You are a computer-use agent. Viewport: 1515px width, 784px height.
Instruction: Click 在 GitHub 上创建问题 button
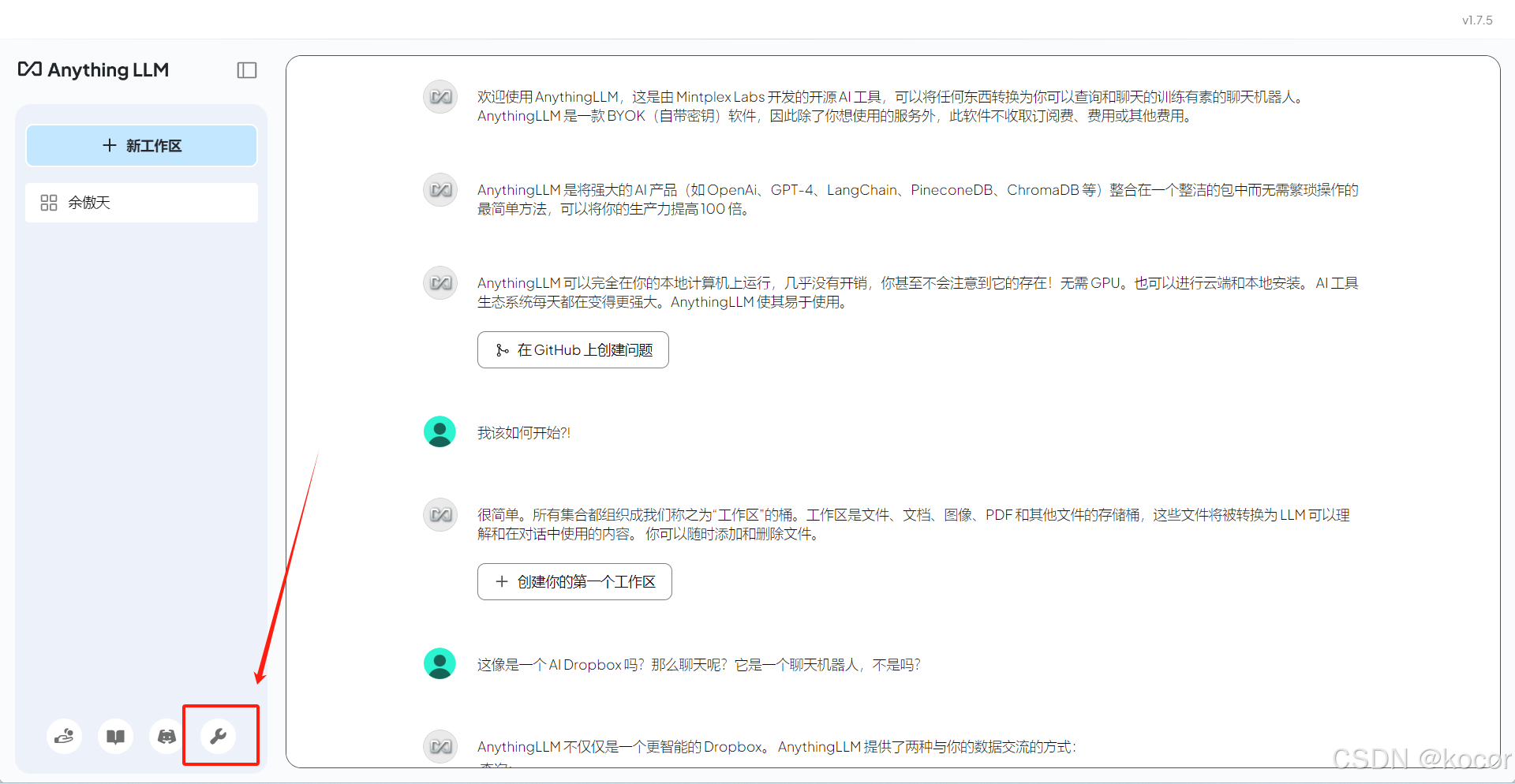coord(573,350)
